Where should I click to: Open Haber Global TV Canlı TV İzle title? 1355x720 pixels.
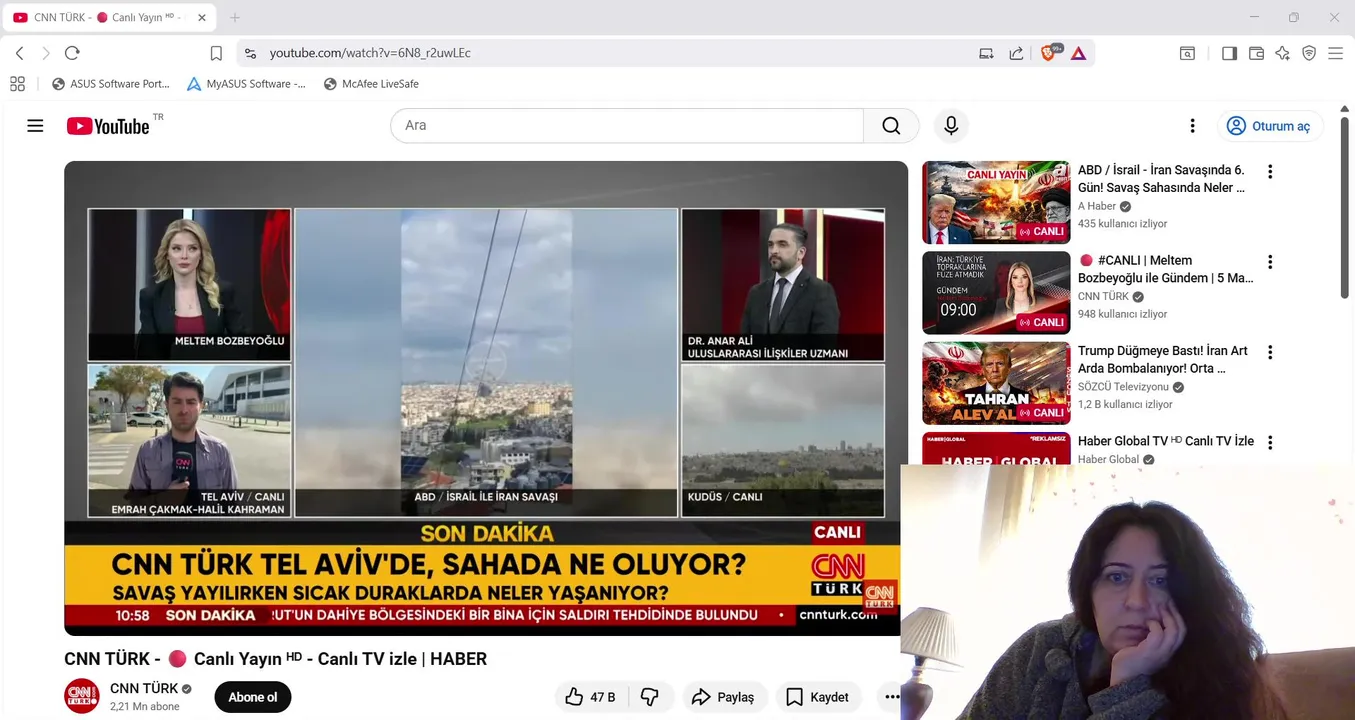click(x=1166, y=441)
